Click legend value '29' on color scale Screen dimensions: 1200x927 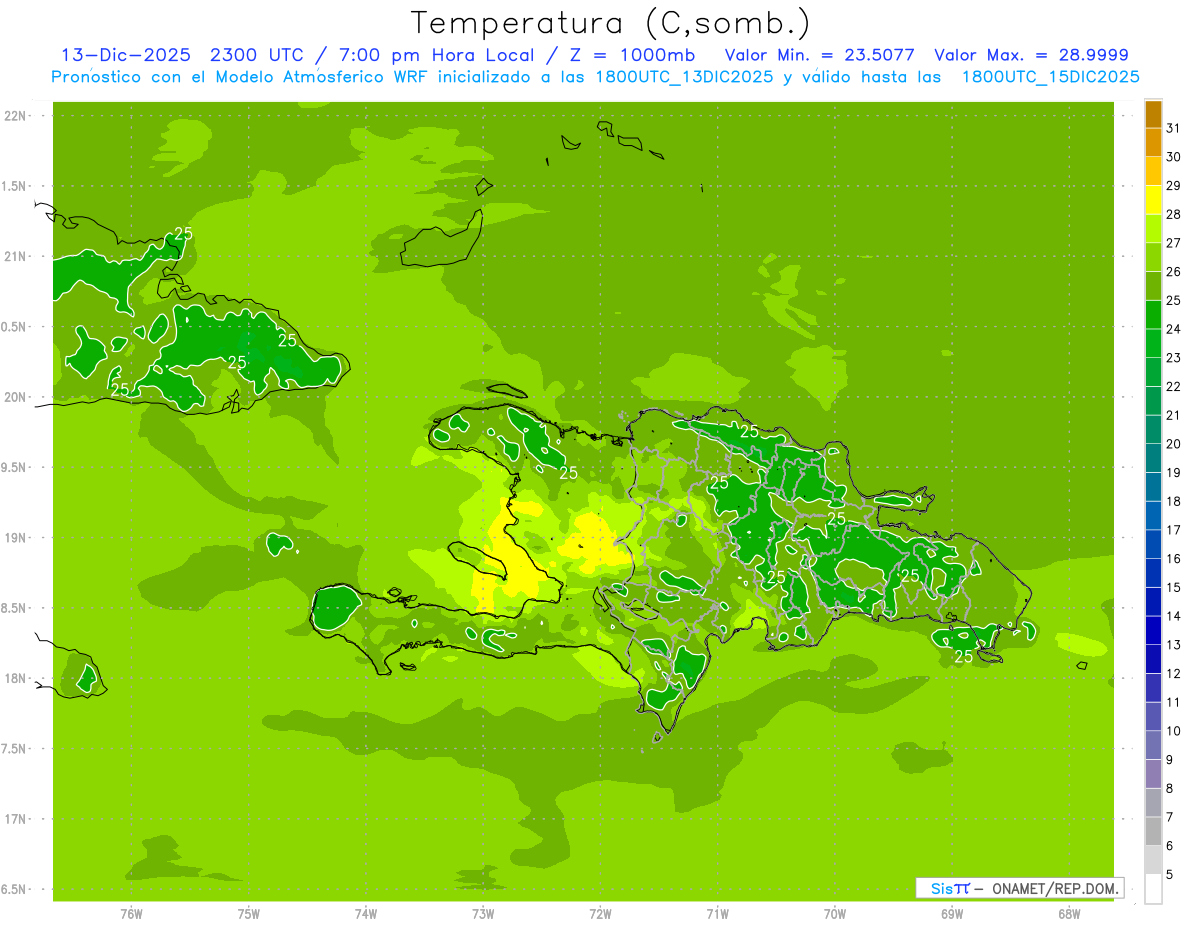[x=1173, y=185]
